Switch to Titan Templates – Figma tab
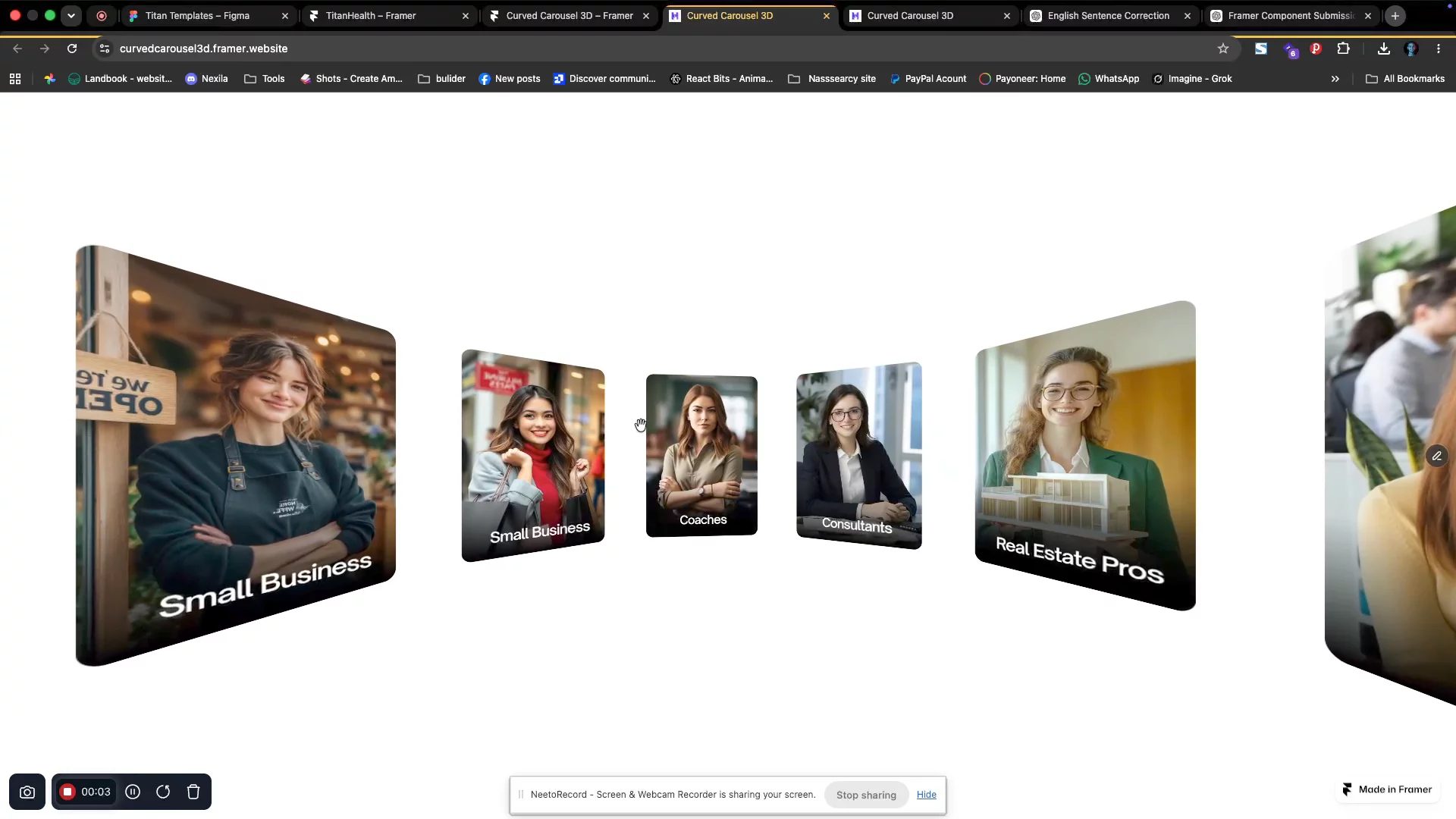 click(x=209, y=16)
